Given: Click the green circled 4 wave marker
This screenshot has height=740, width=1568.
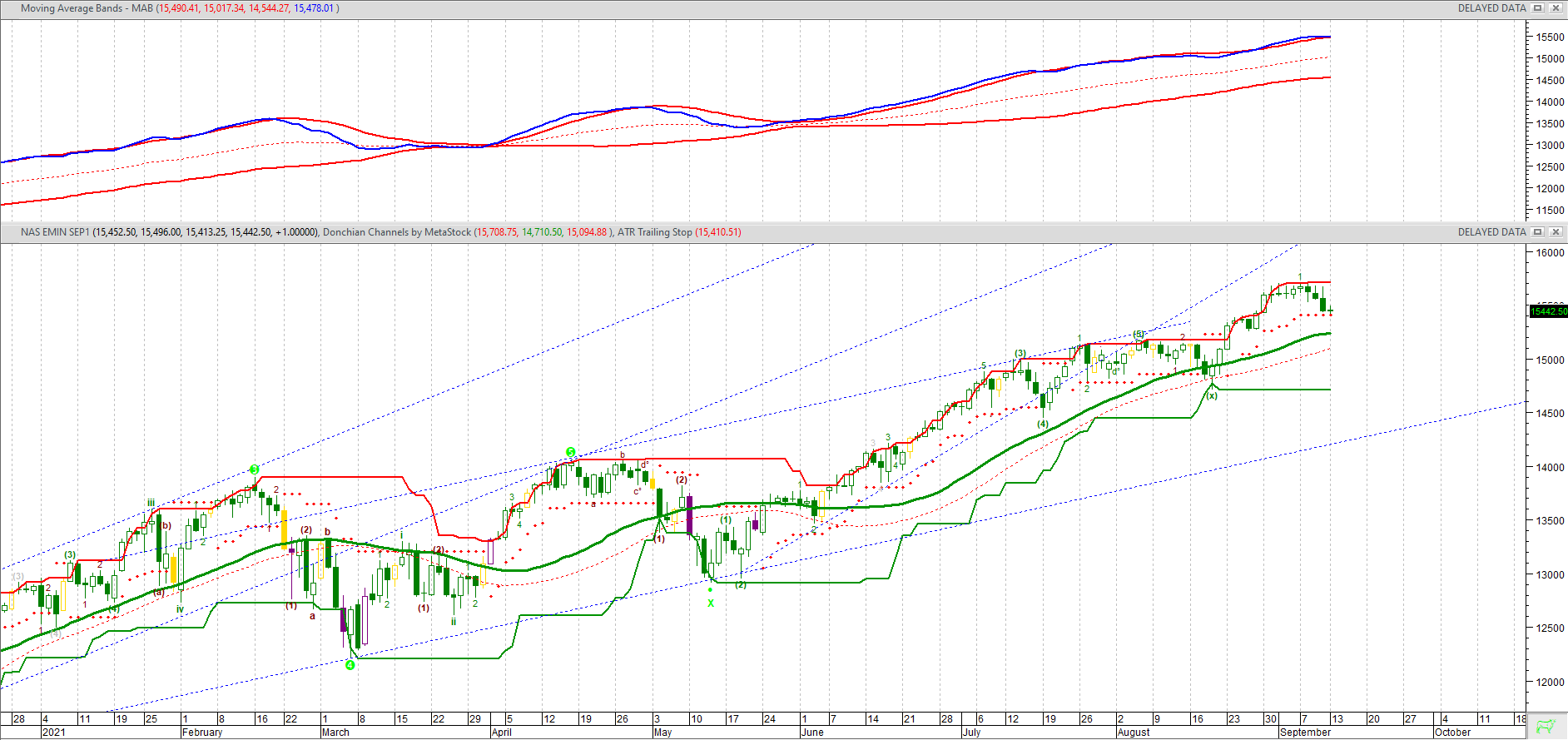Looking at the screenshot, I should tap(350, 665).
